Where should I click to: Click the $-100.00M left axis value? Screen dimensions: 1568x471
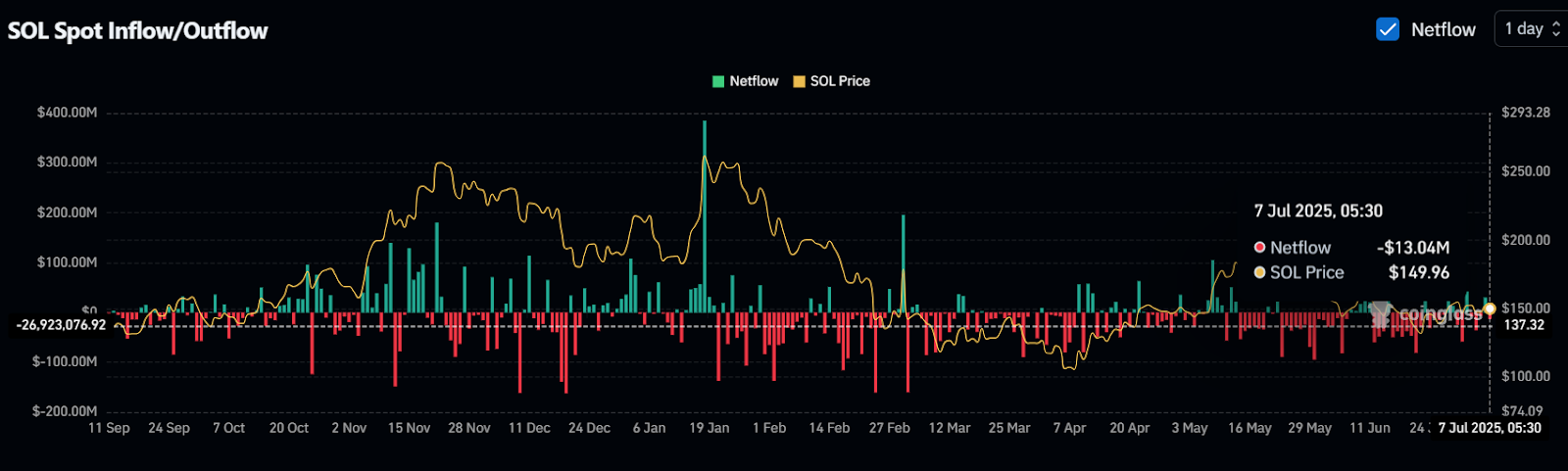click(65, 361)
